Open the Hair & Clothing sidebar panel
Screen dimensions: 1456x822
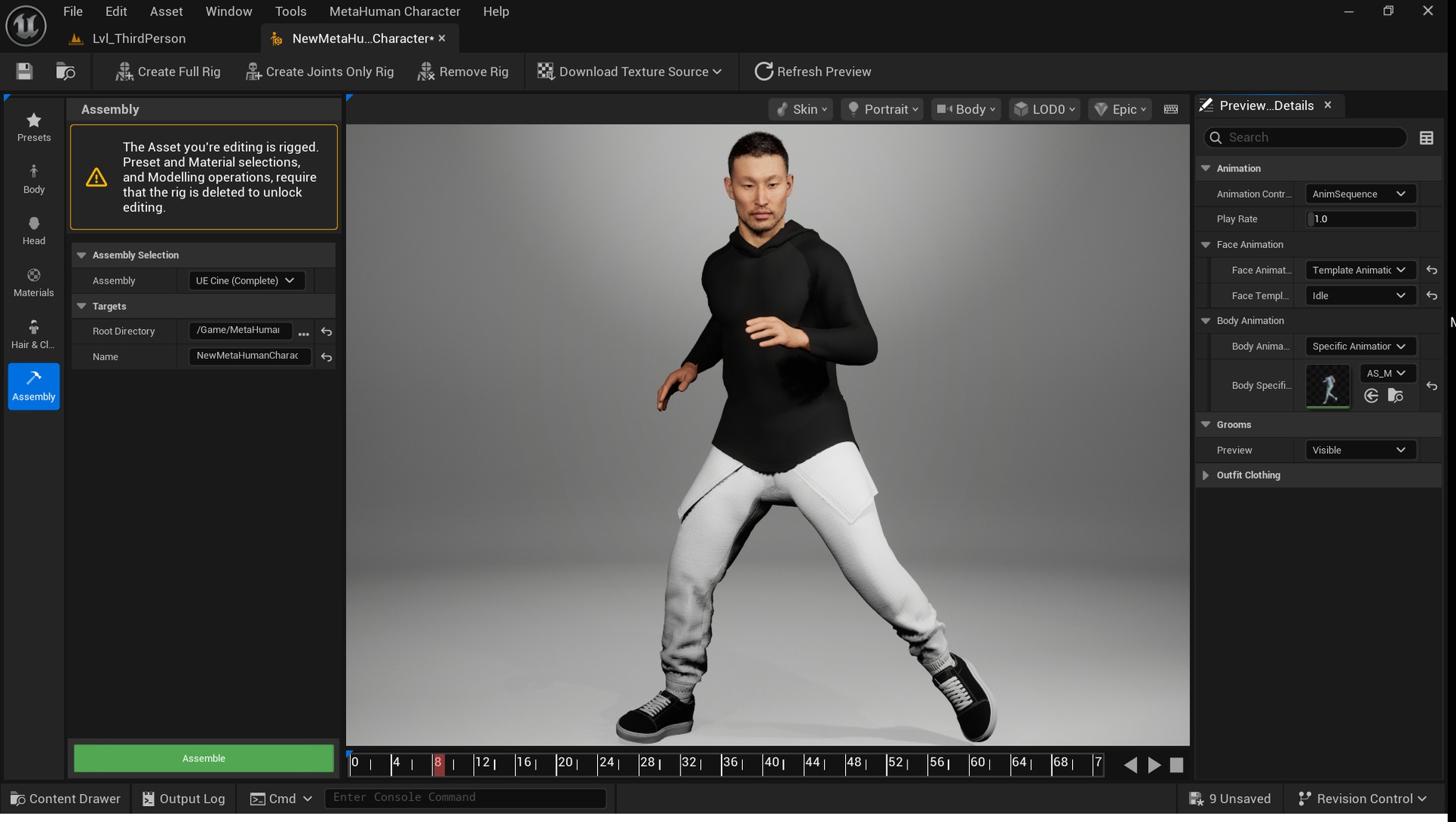click(x=34, y=334)
